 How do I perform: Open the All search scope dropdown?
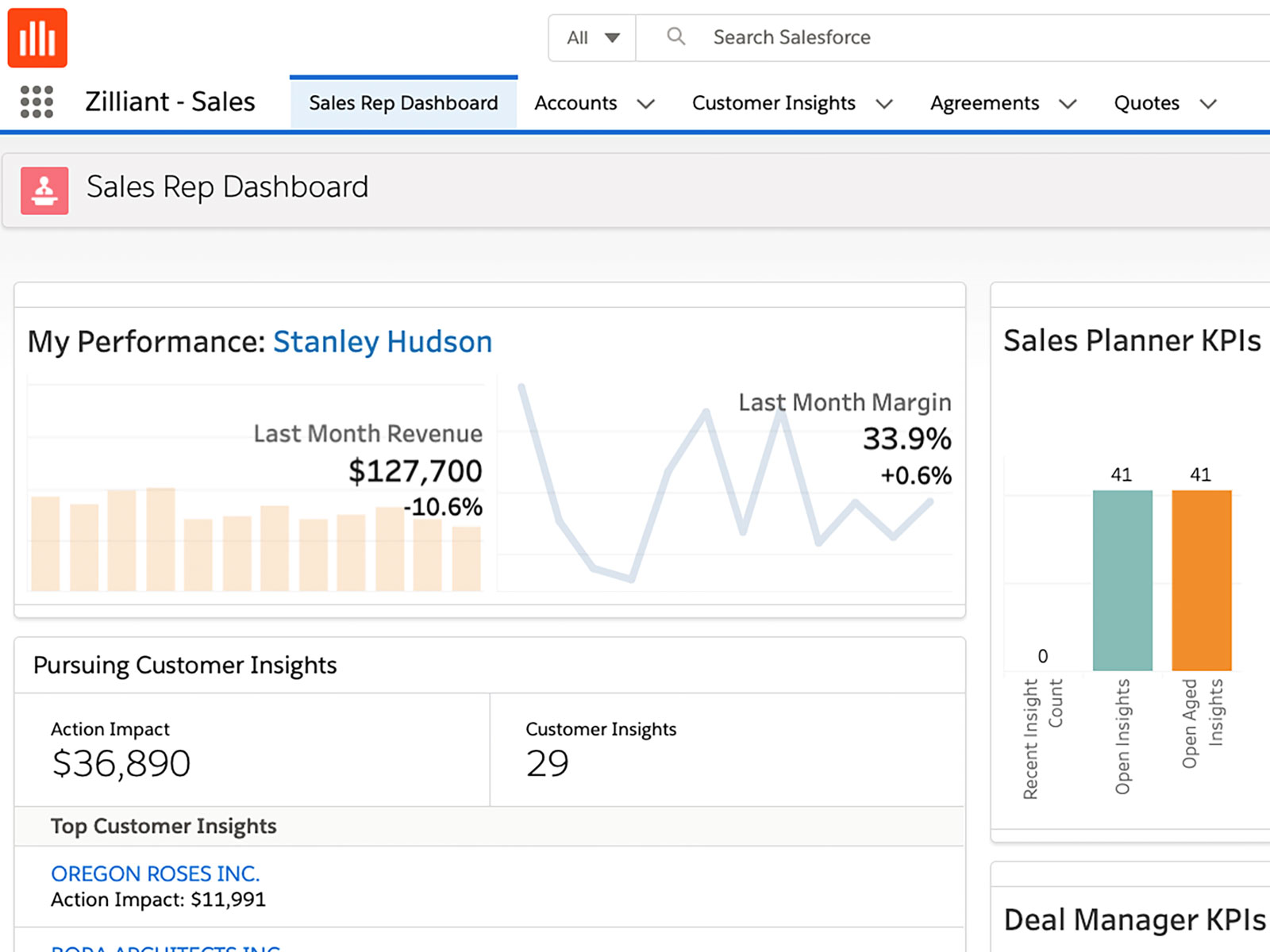(x=592, y=37)
